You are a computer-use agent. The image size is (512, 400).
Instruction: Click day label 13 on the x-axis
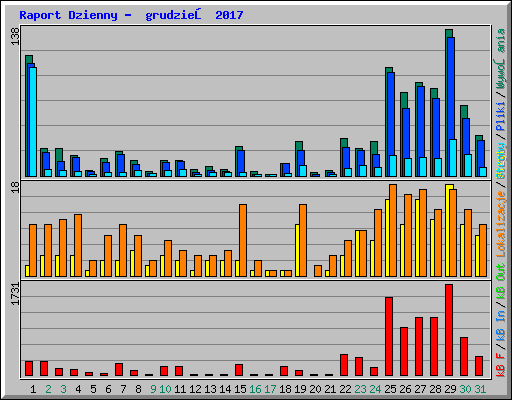pos(210,389)
